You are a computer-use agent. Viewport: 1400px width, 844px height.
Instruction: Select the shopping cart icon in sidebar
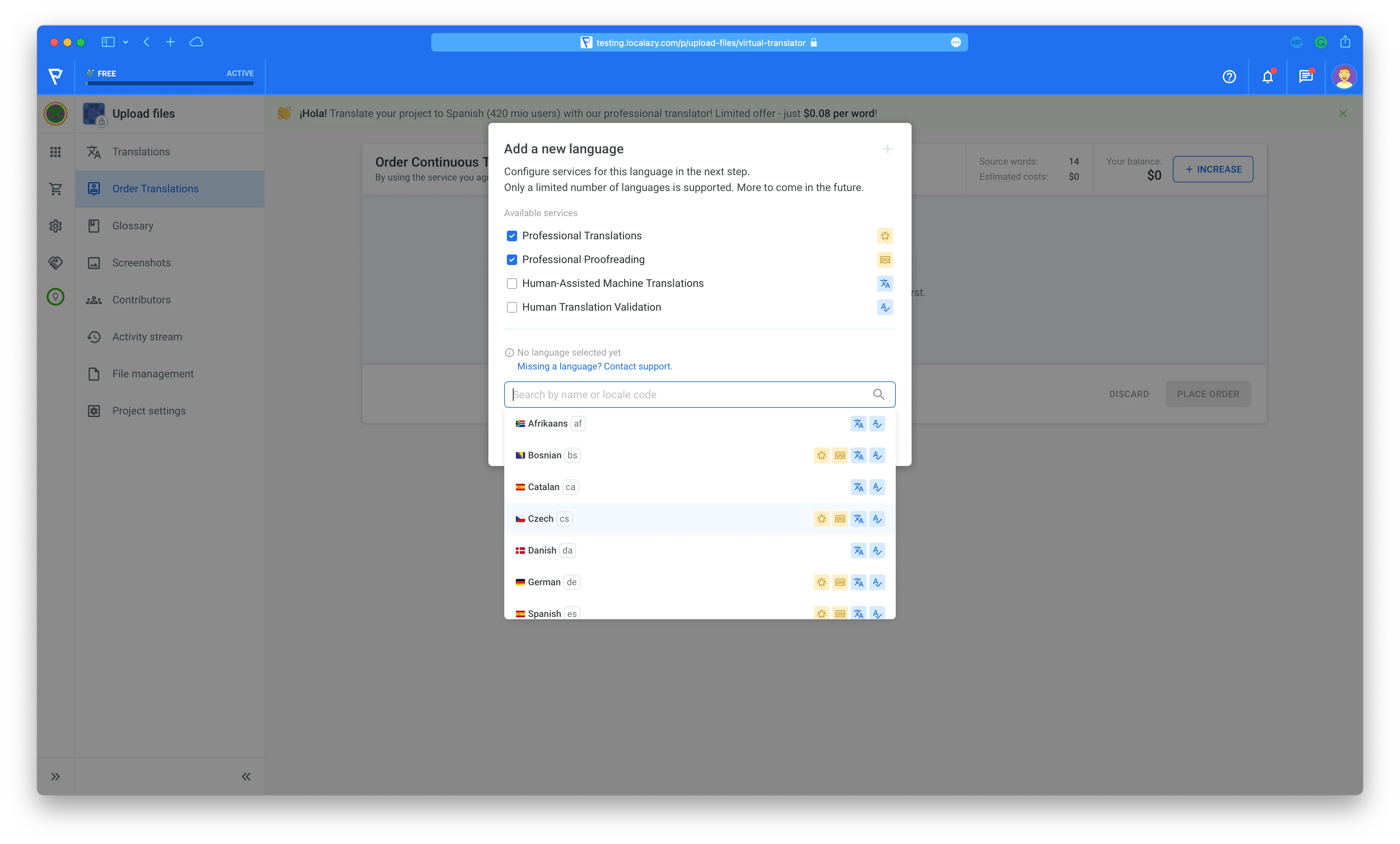55,189
